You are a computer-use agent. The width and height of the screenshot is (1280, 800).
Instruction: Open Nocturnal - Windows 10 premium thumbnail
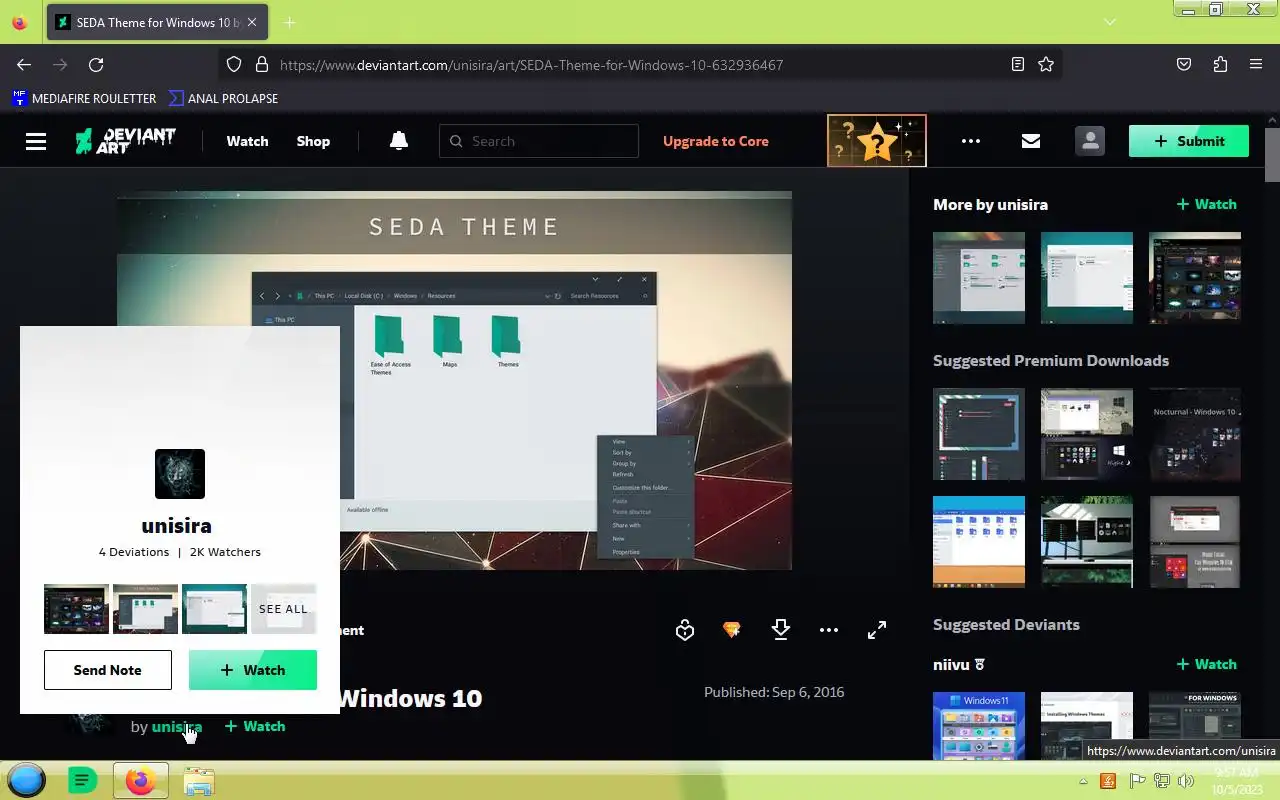(x=1195, y=434)
